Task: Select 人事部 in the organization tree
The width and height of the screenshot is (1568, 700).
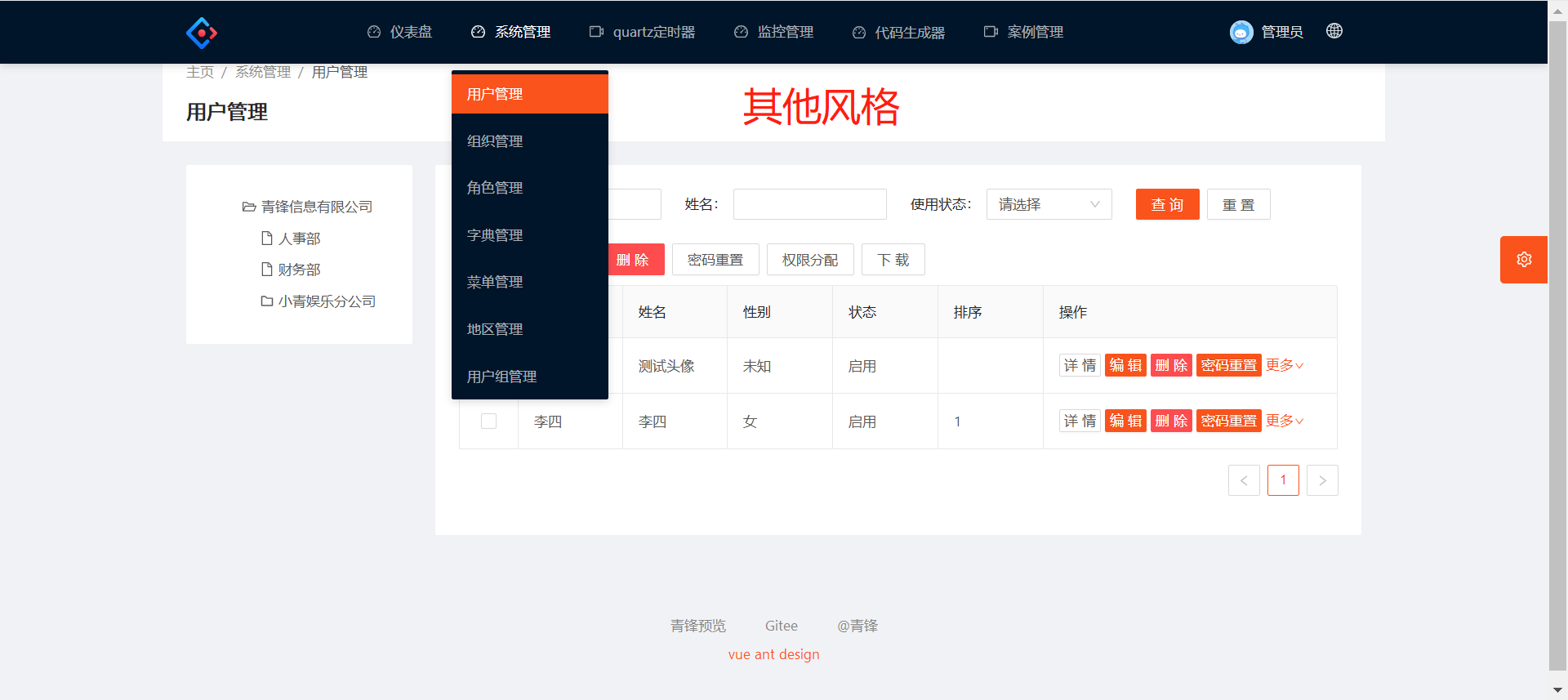Action: [x=300, y=239]
